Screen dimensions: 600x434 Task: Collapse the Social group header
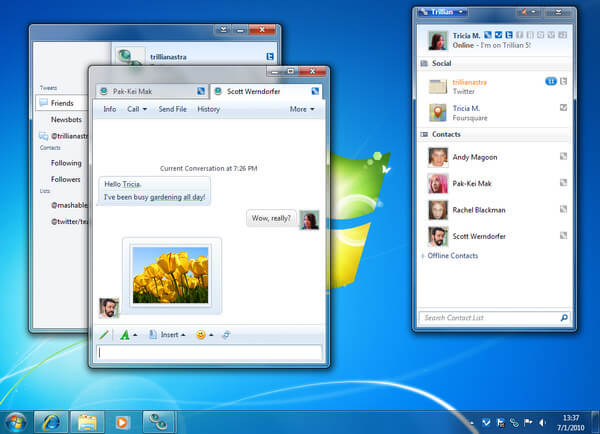pyautogui.click(x=494, y=64)
